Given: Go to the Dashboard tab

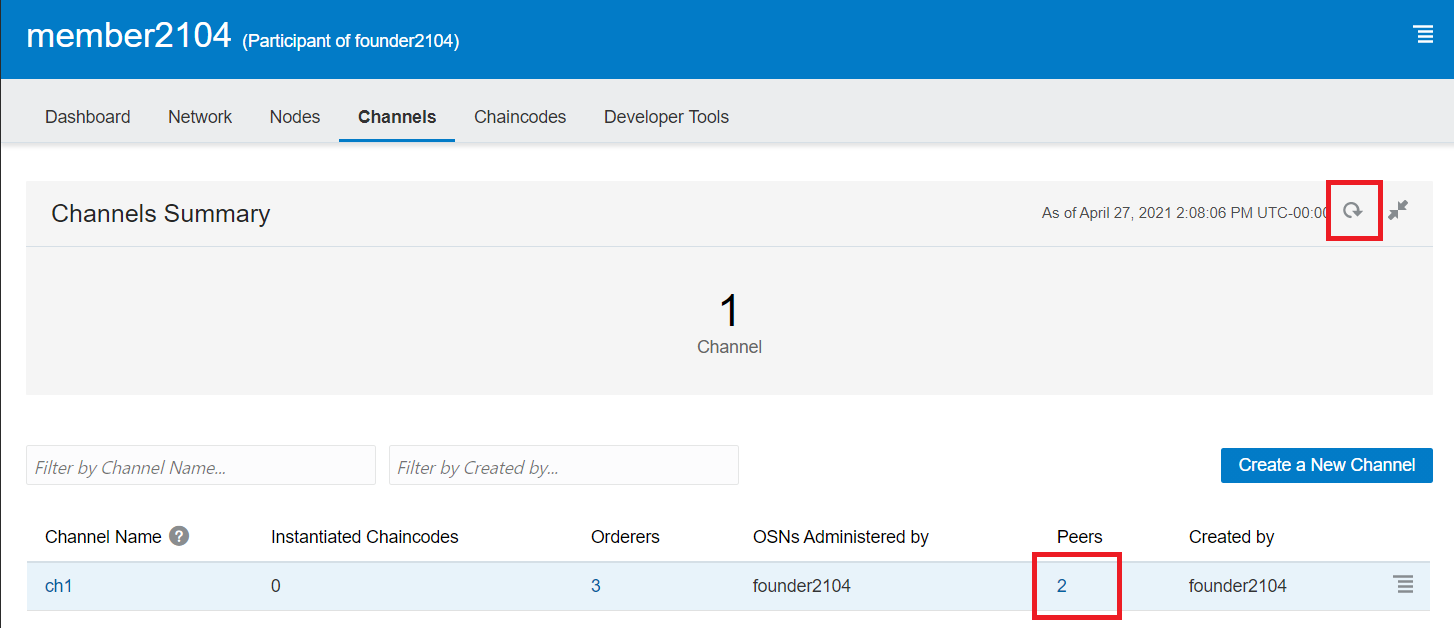Looking at the screenshot, I should 88,117.
